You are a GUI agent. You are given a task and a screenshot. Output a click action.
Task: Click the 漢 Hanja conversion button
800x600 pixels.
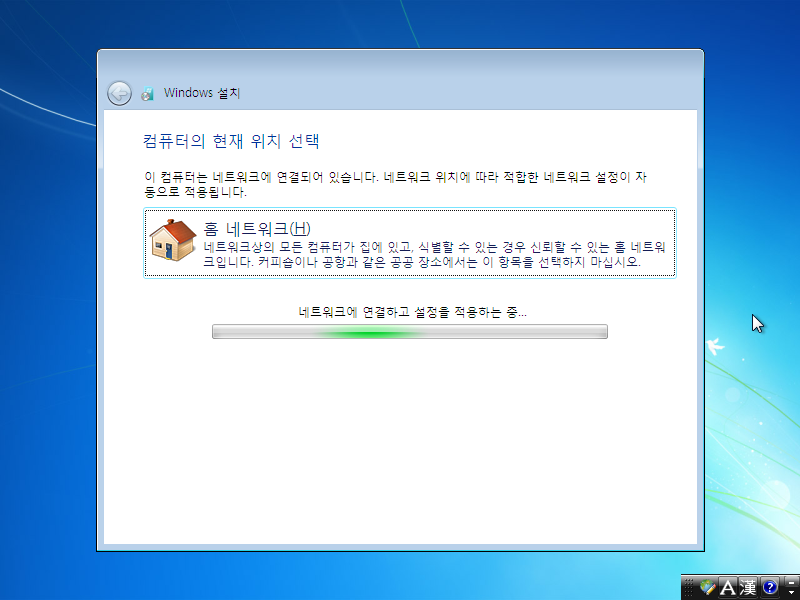748,587
